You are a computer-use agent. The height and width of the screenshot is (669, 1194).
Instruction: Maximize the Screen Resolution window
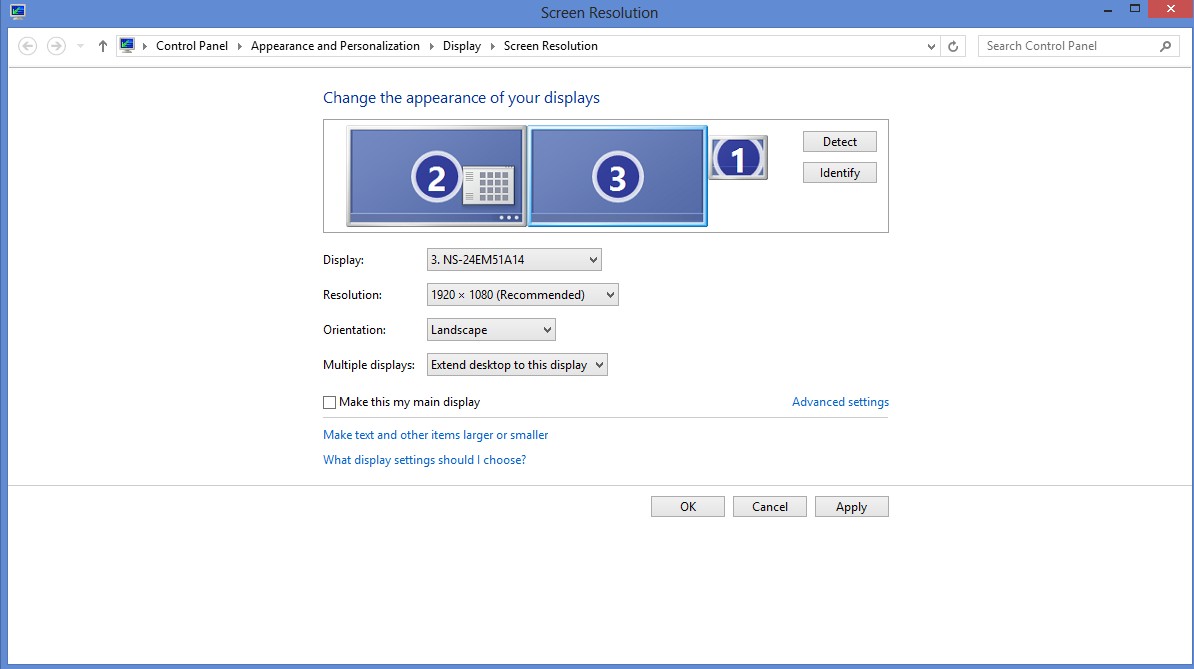click(x=1135, y=8)
